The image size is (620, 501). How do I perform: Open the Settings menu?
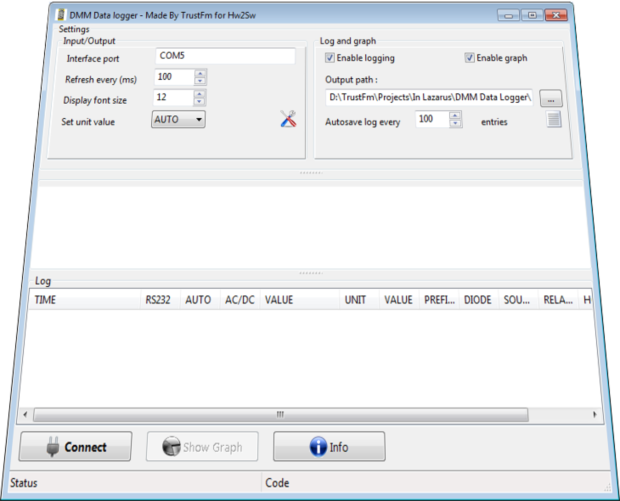tap(74, 29)
